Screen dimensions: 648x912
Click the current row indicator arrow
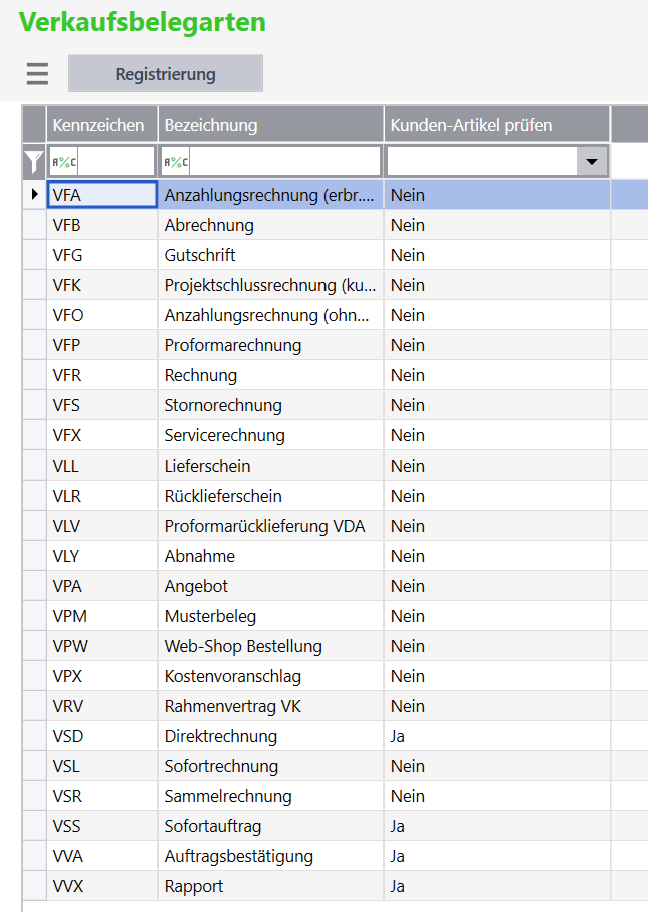pyautogui.click(x=35, y=195)
